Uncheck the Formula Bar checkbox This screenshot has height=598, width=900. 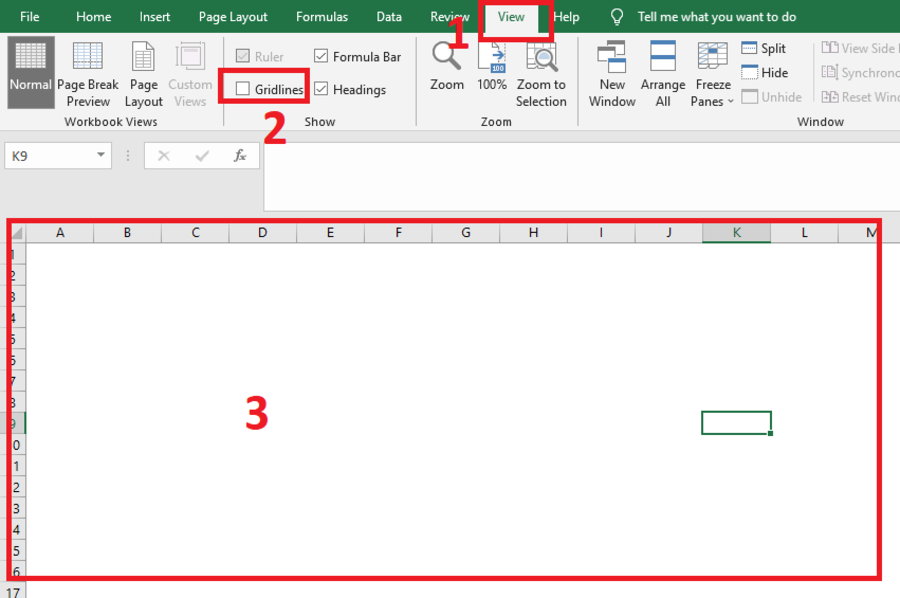321,56
